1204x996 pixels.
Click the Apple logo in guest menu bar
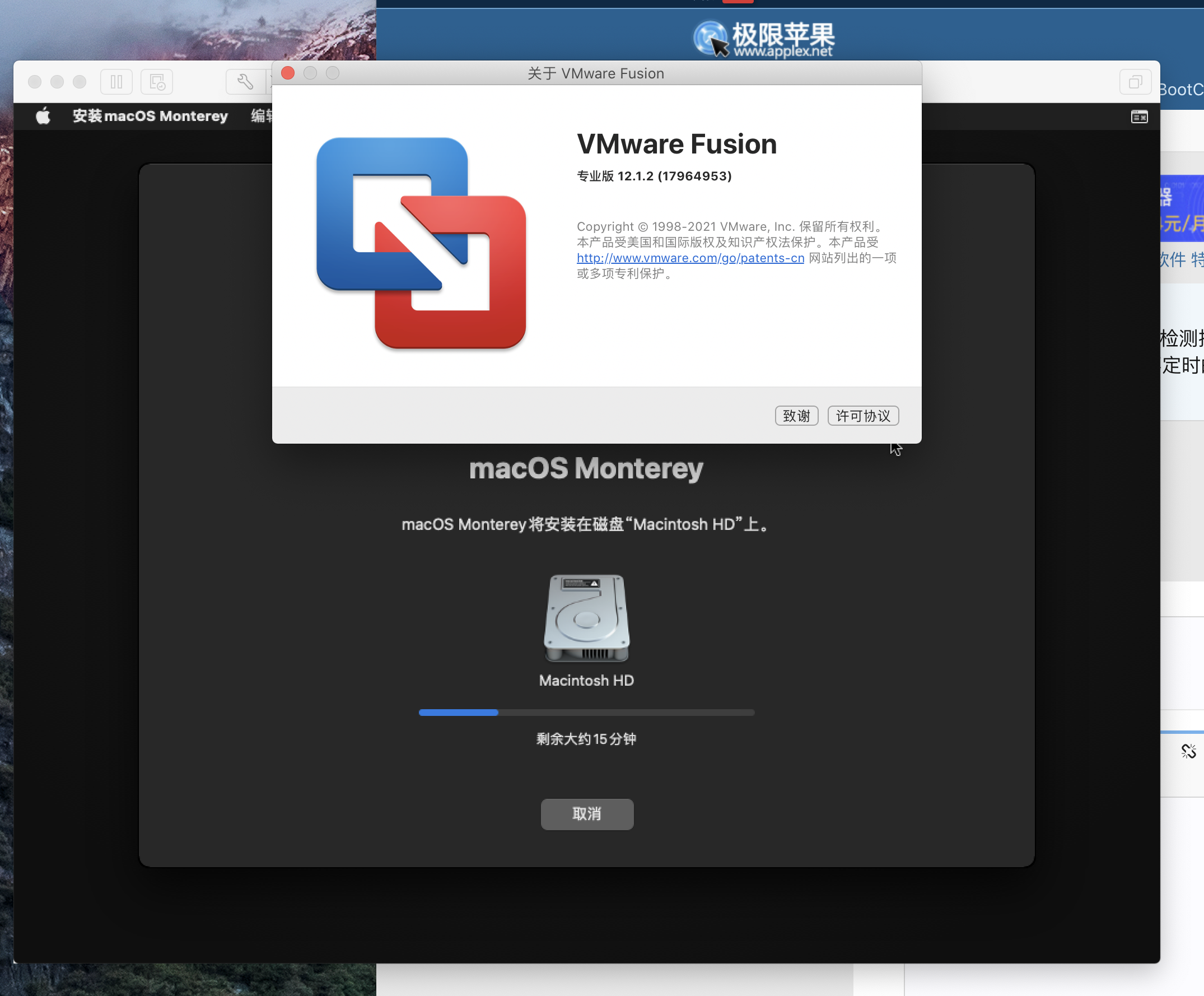pyautogui.click(x=43, y=117)
